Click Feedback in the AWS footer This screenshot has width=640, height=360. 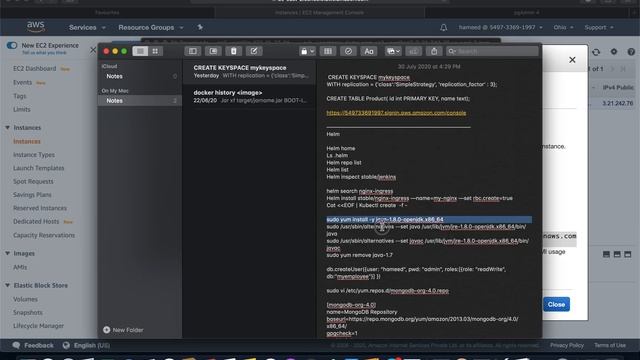[33, 345]
